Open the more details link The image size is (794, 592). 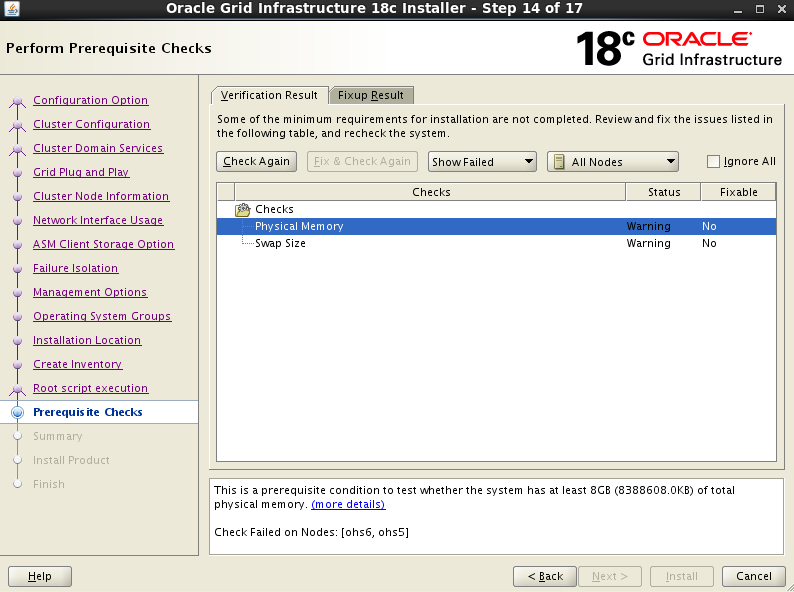(x=348, y=504)
